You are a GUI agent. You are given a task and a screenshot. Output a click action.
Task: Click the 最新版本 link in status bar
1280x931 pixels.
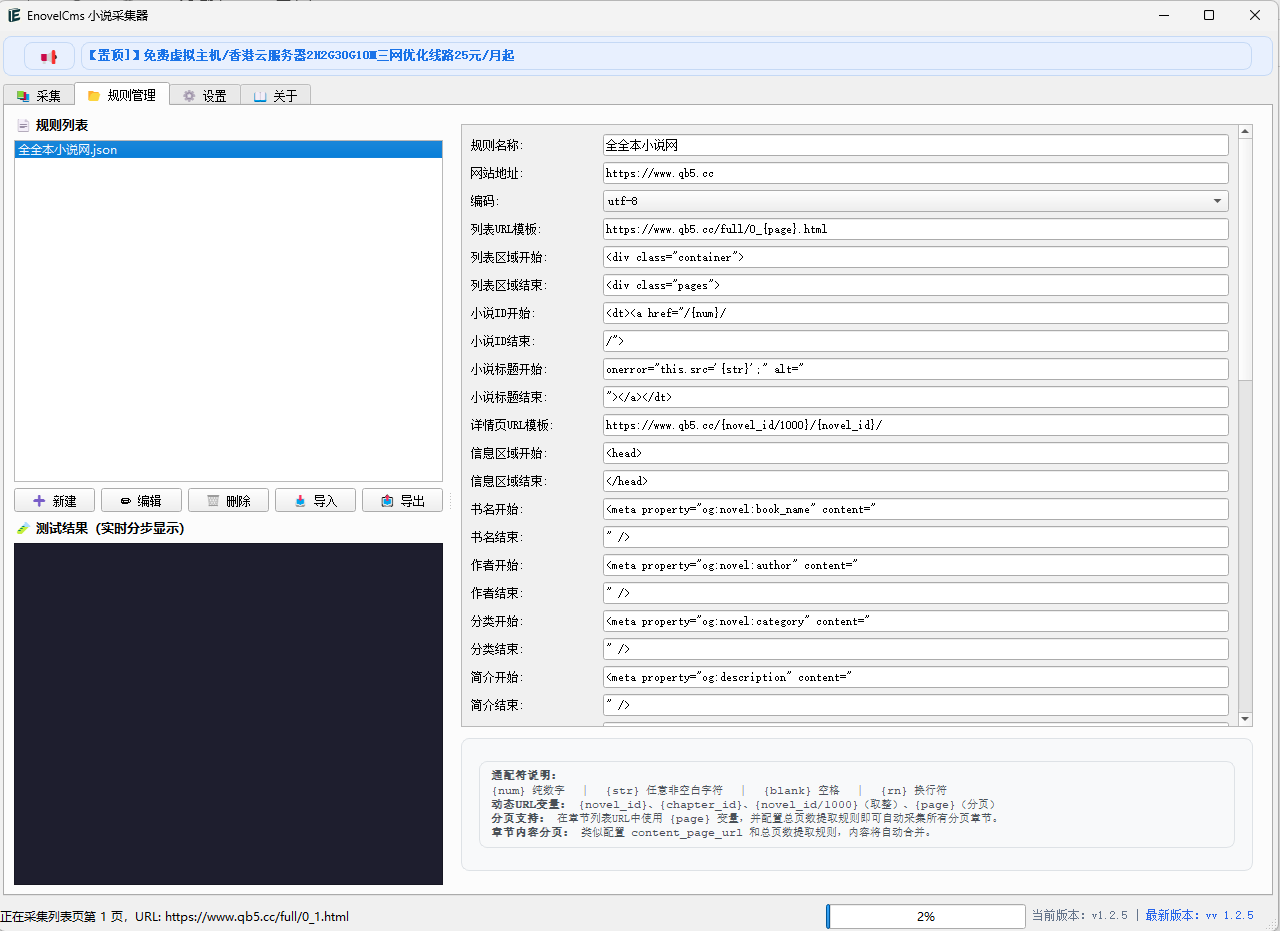tap(1199, 916)
